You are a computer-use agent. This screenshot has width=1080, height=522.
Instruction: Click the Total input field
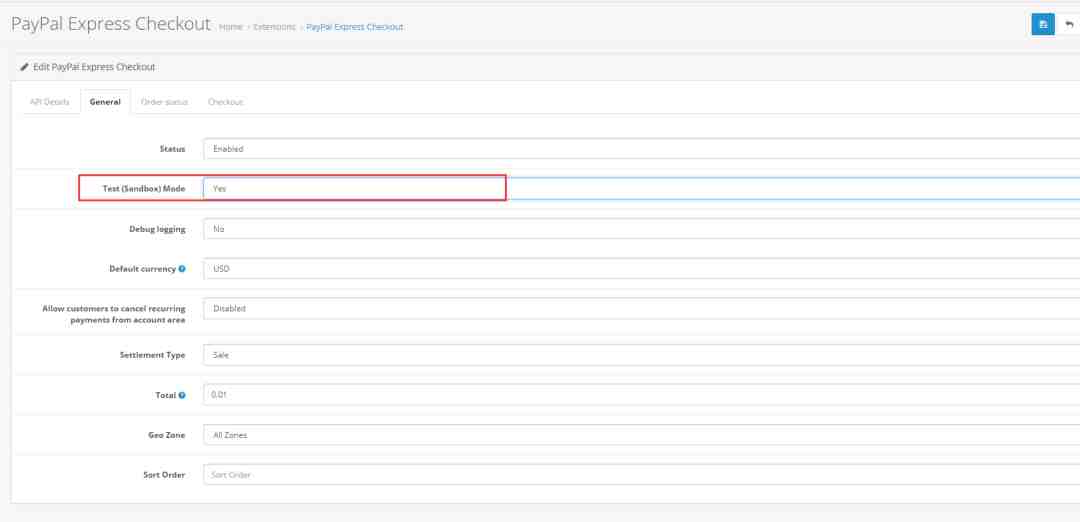641,395
